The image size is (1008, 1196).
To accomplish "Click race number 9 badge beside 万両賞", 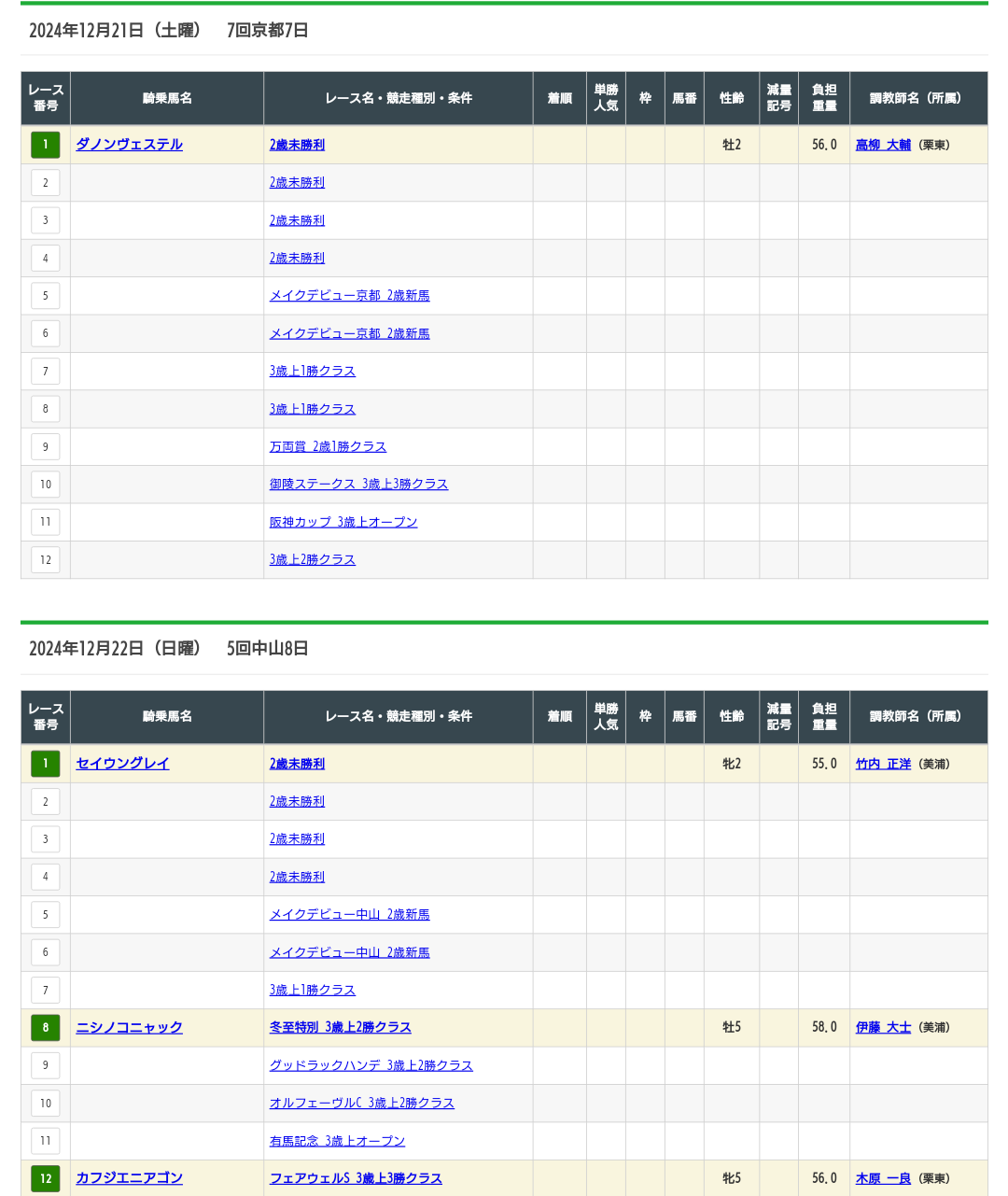I will coord(45,446).
